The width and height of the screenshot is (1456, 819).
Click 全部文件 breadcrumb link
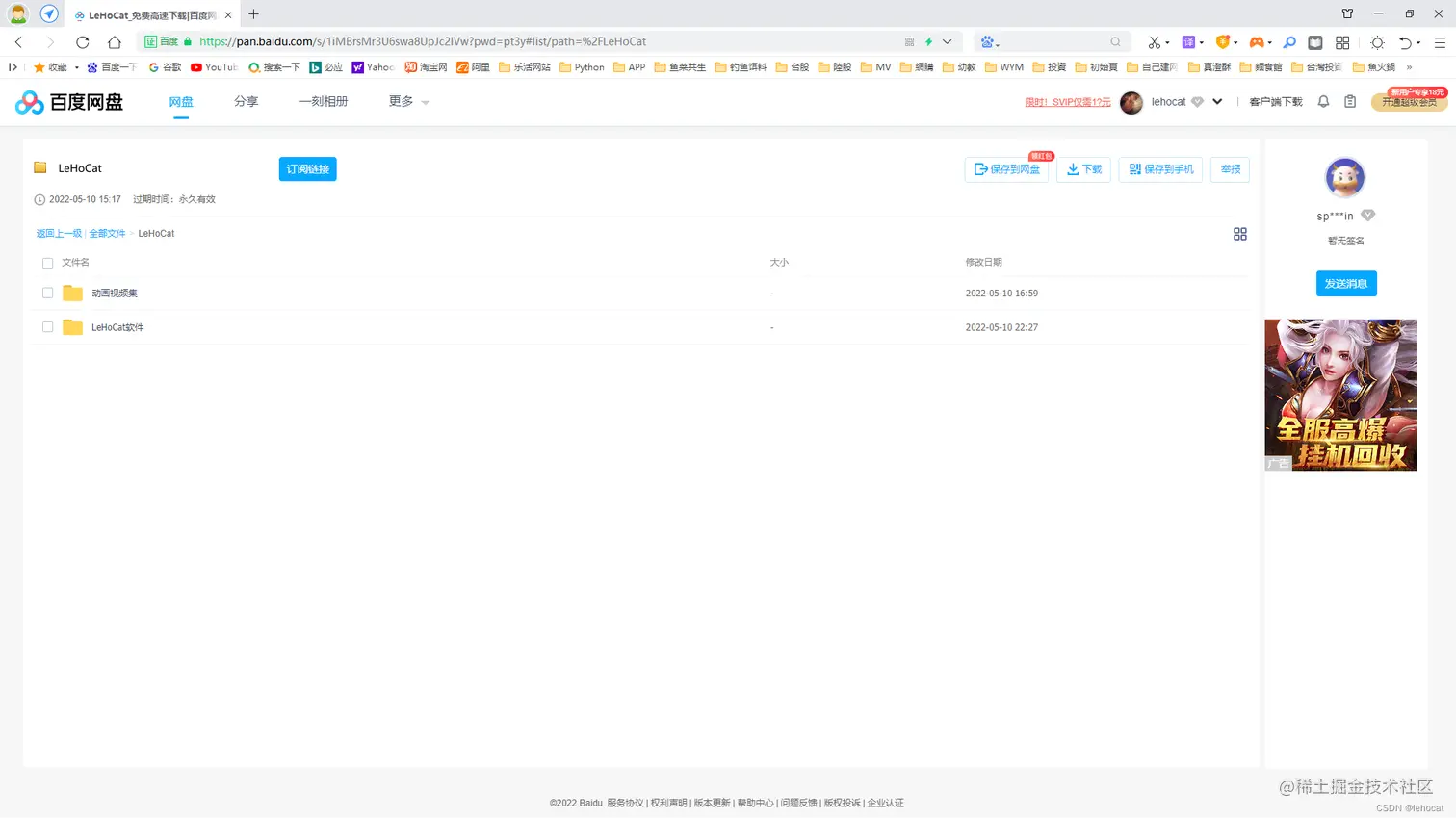click(x=107, y=234)
